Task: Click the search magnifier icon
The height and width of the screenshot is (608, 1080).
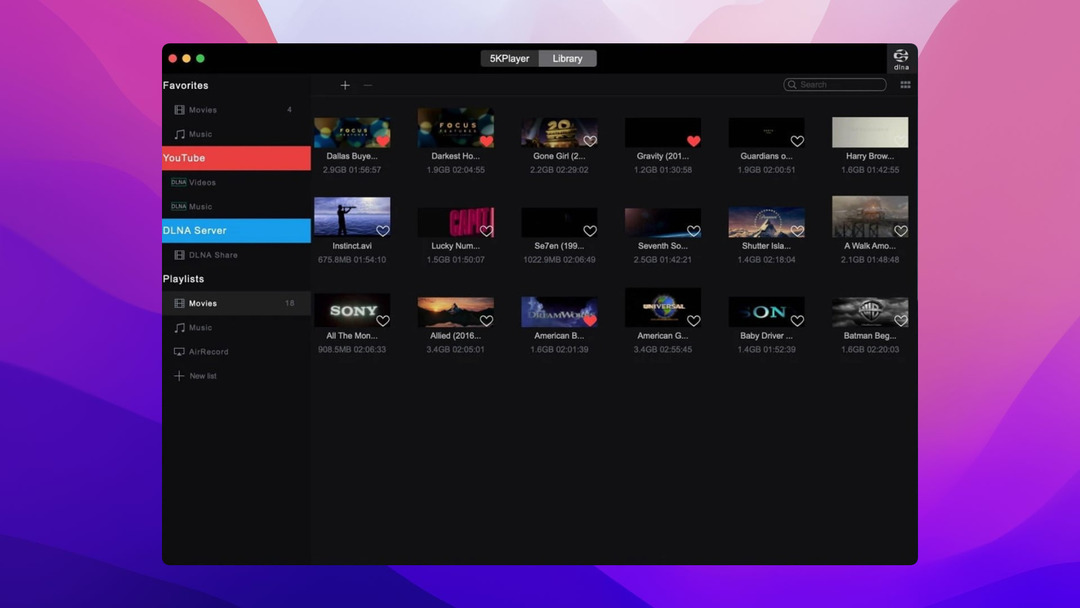Action: (x=792, y=85)
